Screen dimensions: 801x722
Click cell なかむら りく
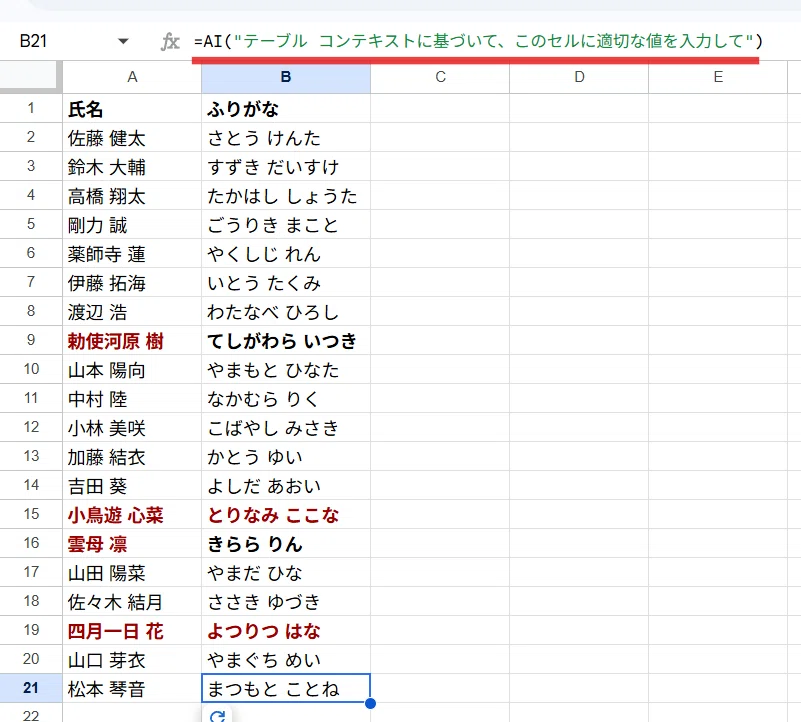286,398
